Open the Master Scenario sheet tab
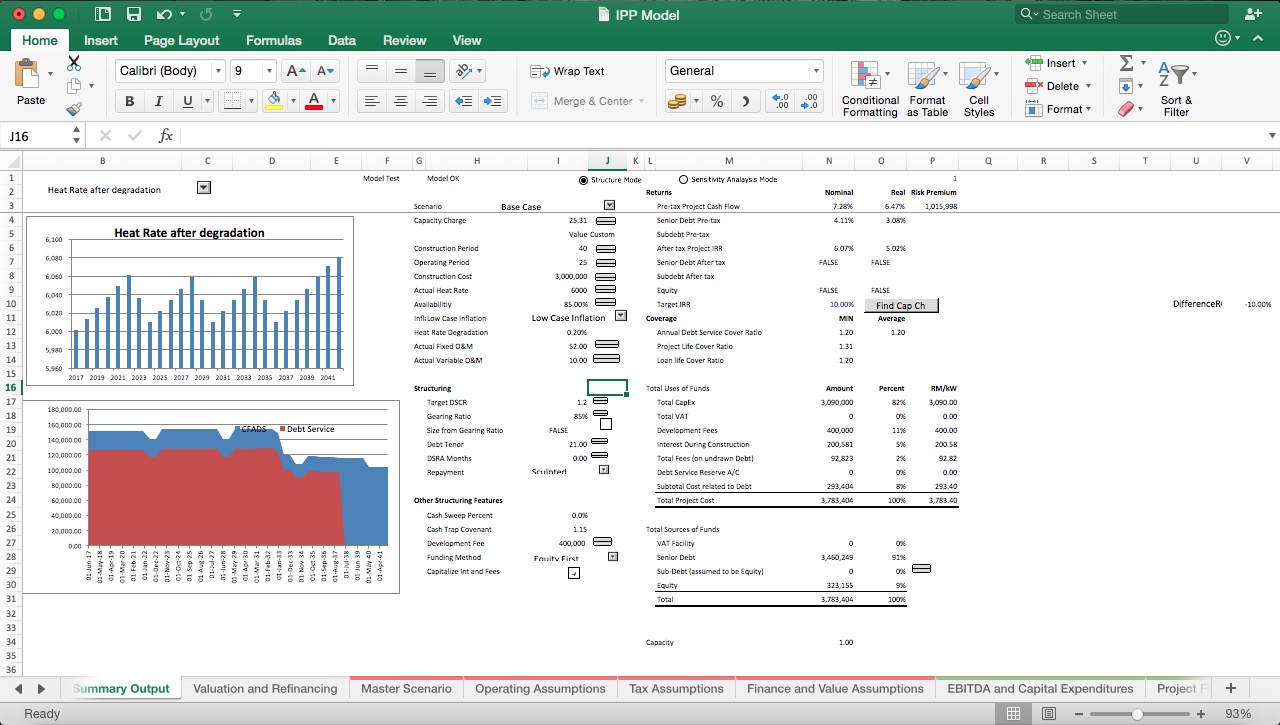Screen dimensions: 1280x725 406,688
